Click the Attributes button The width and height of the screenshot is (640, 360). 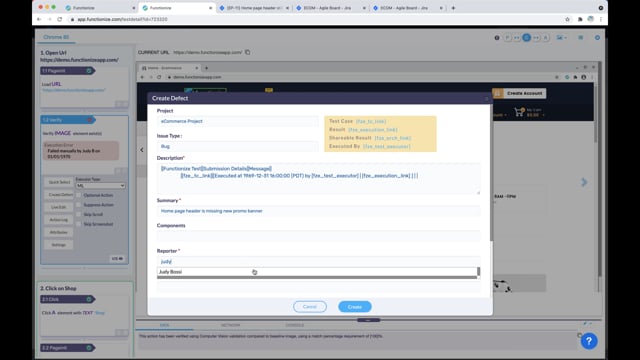[59, 232]
